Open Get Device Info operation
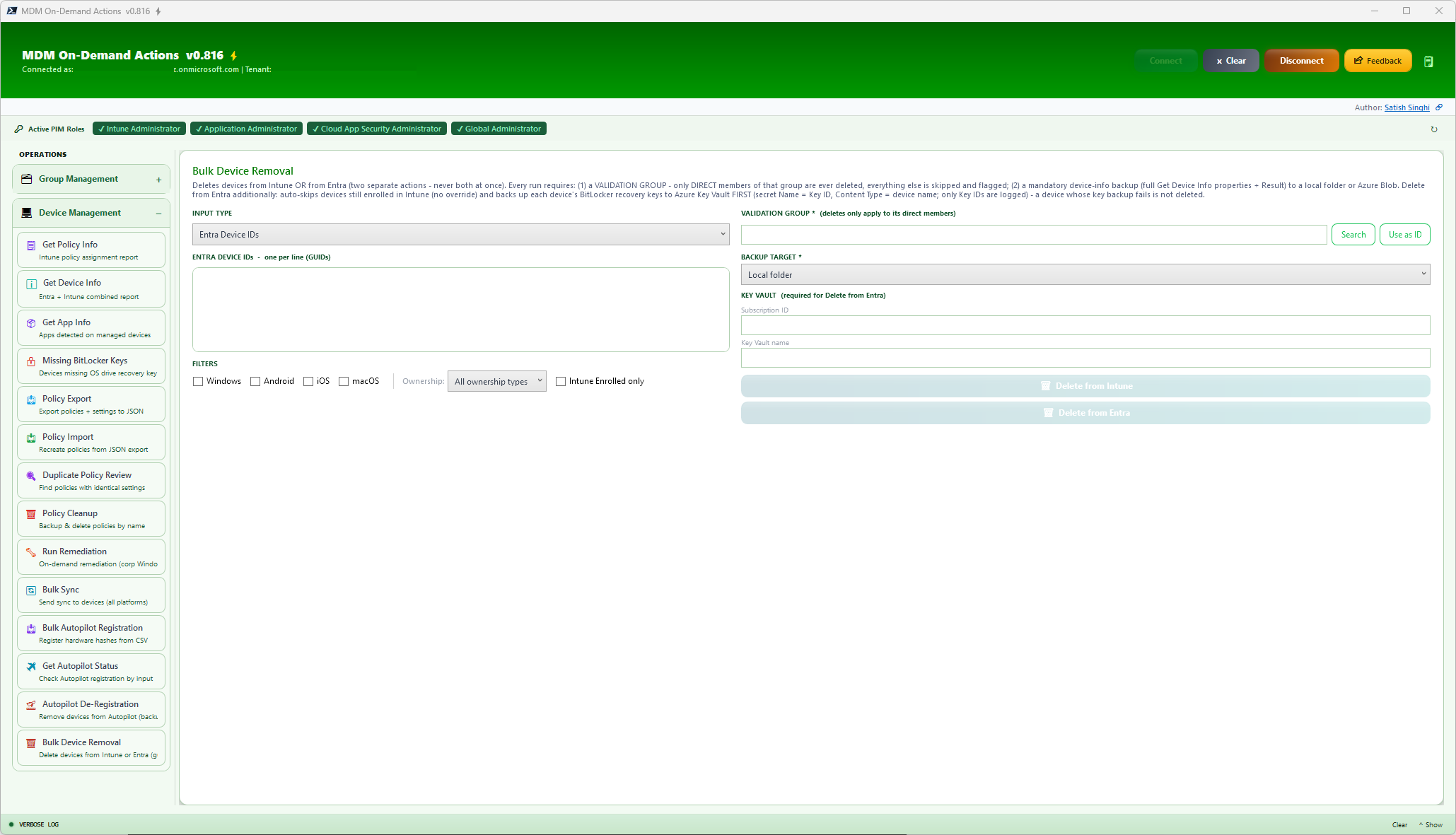 coord(91,289)
